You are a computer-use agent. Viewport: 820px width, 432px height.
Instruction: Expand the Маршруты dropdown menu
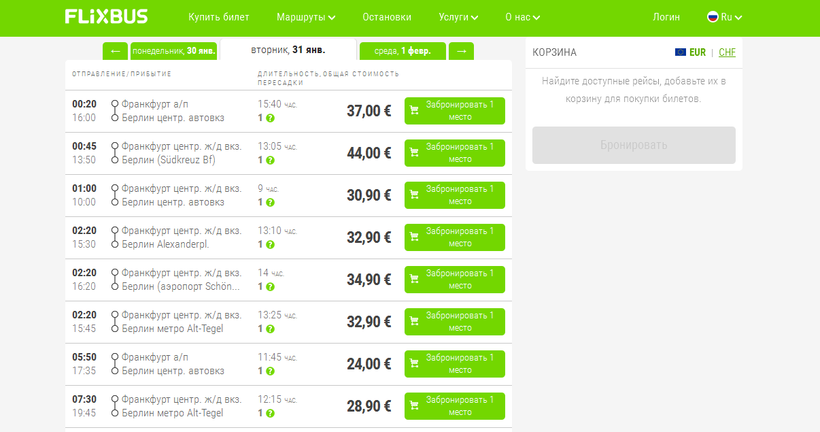point(306,17)
